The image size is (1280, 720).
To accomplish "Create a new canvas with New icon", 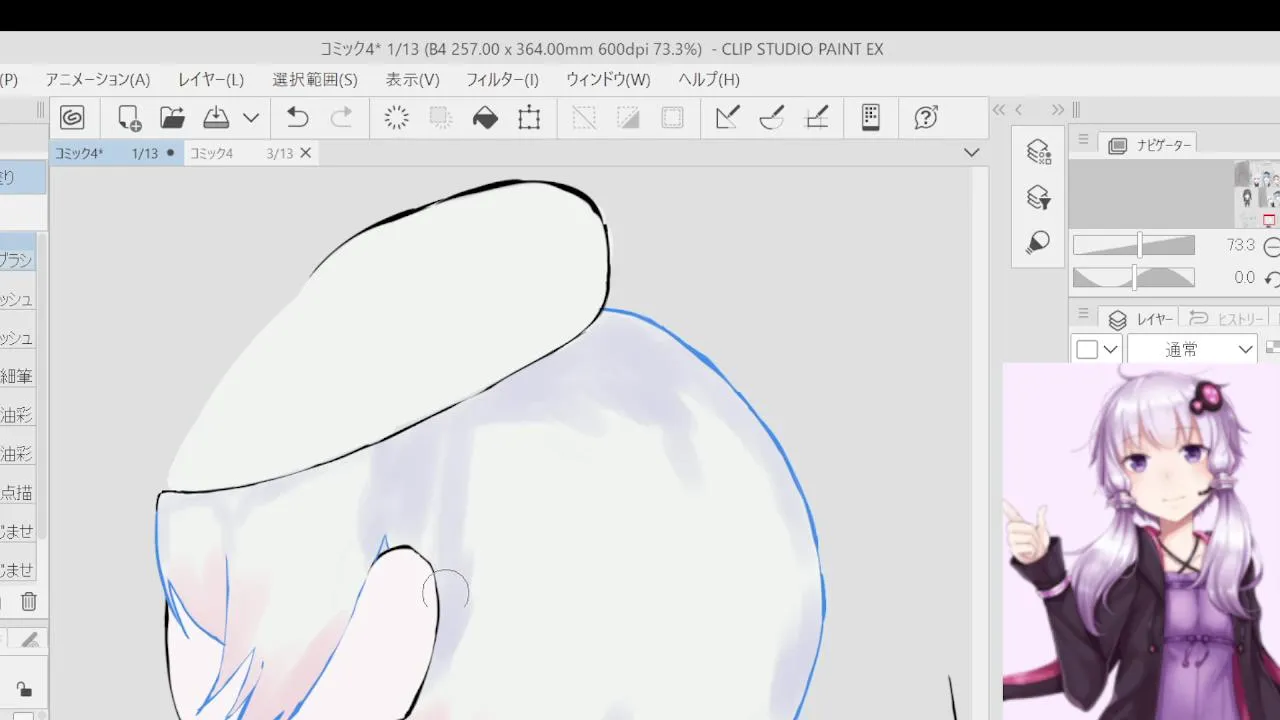I will 129,118.
